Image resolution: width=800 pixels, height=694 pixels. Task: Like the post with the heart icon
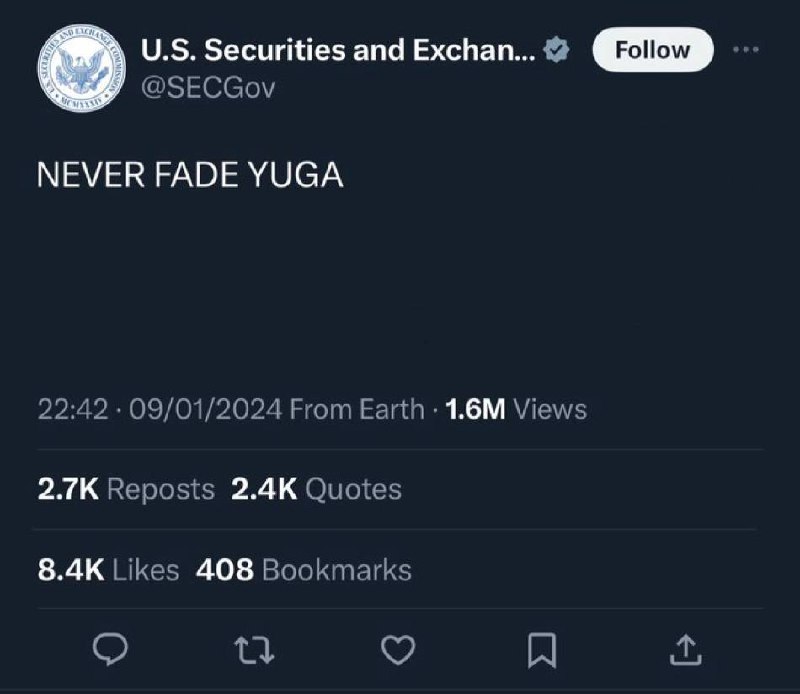pyautogui.click(x=398, y=650)
